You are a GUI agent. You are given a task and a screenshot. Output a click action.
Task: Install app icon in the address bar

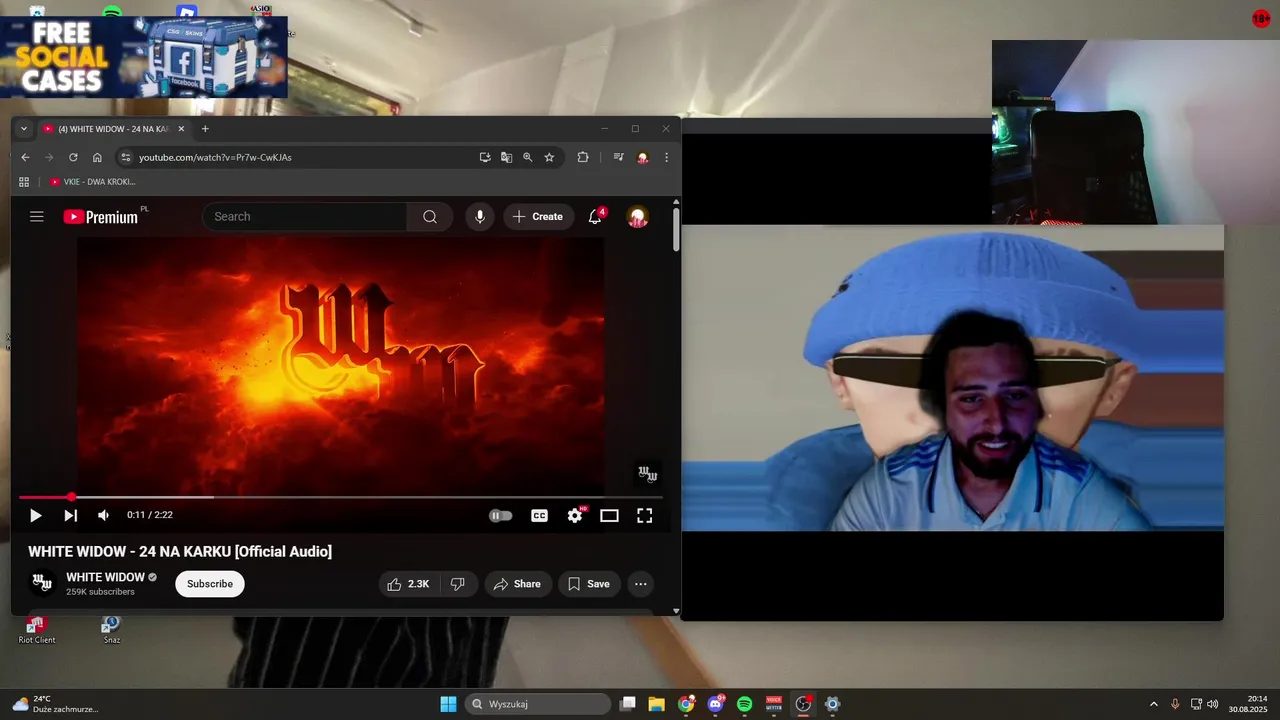[485, 157]
